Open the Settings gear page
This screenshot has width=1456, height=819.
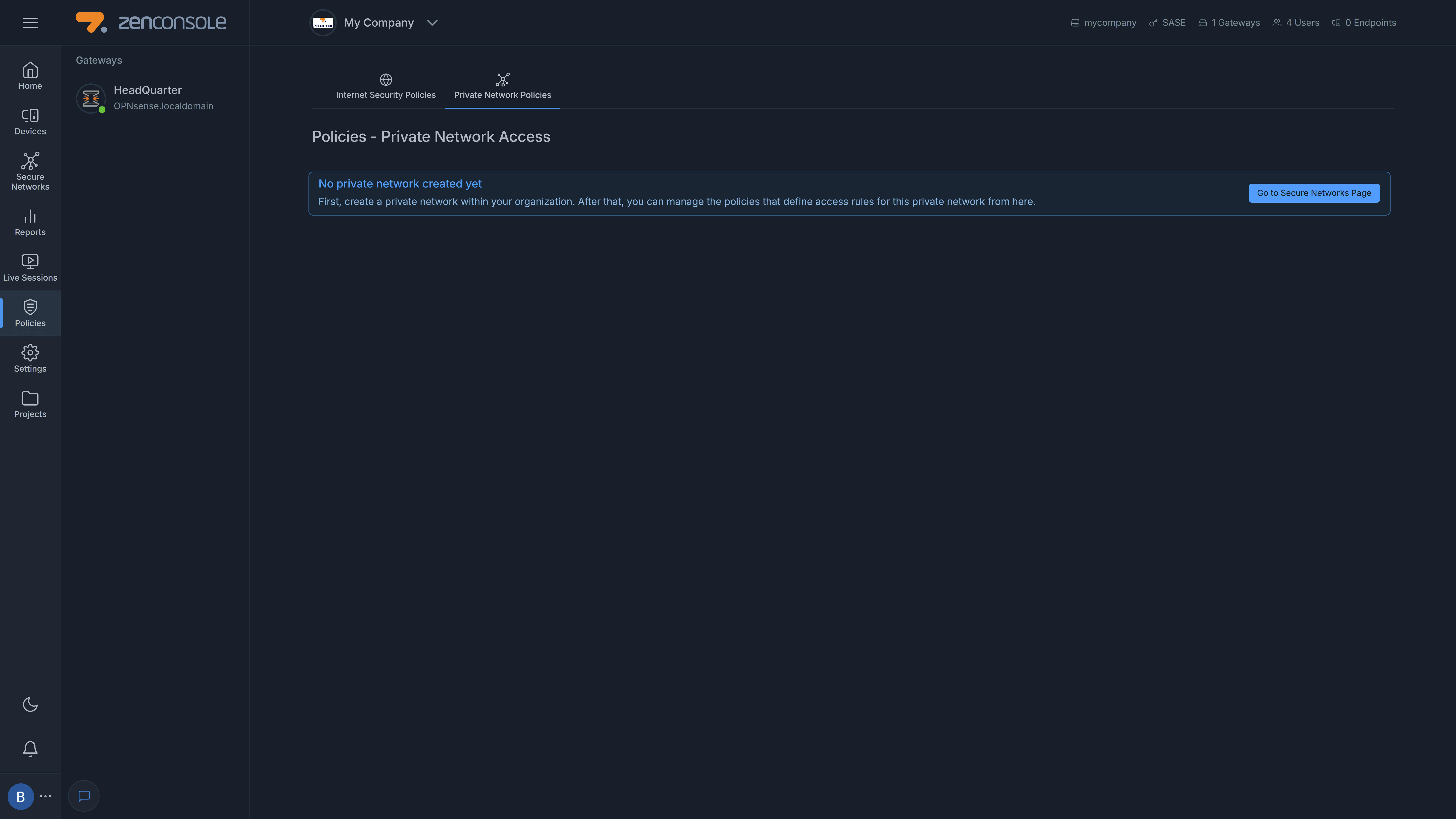(30, 359)
